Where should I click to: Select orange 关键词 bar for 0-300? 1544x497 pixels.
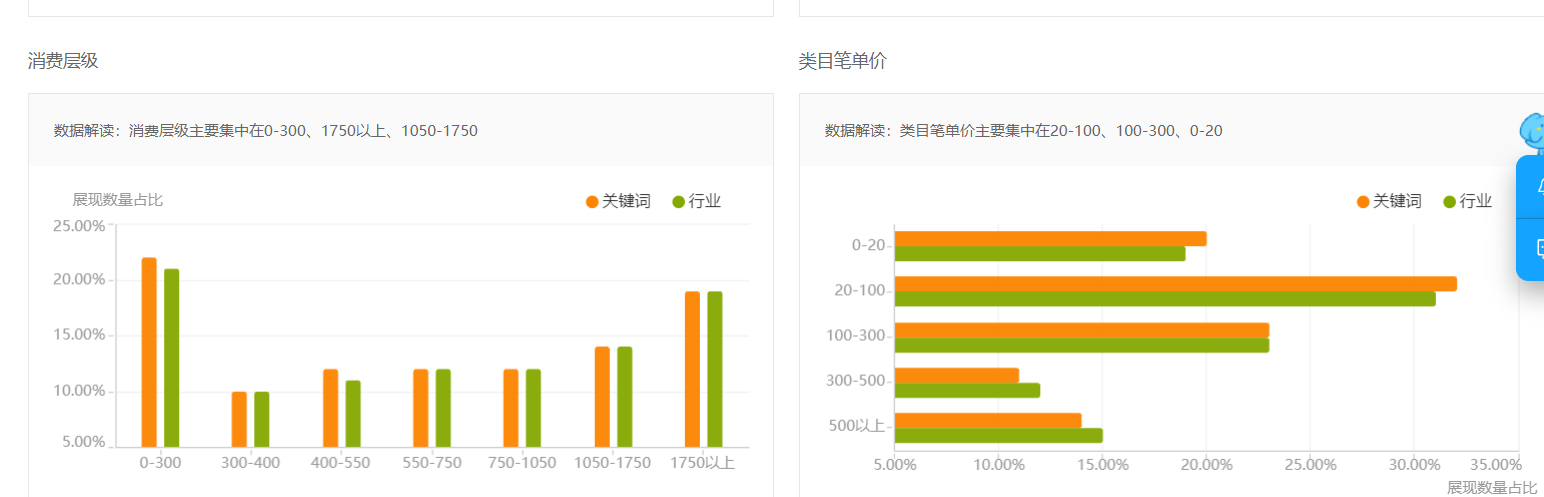[149, 352]
